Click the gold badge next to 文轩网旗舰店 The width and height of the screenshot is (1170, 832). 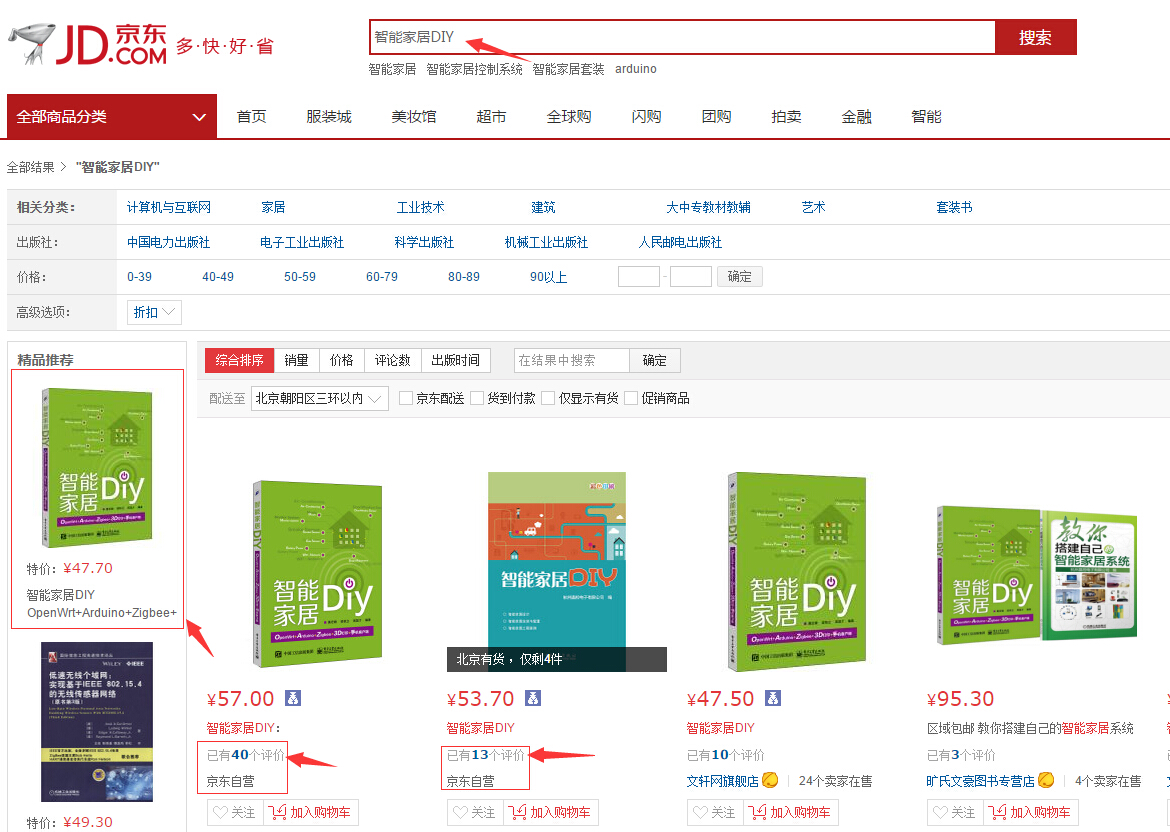pyautogui.click(x=770, y=780)
